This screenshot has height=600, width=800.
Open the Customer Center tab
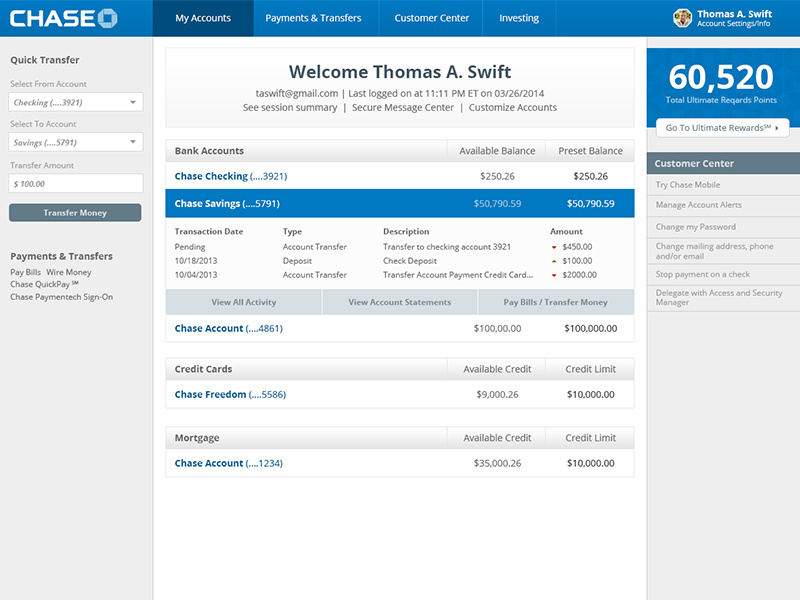click(431, 18)
